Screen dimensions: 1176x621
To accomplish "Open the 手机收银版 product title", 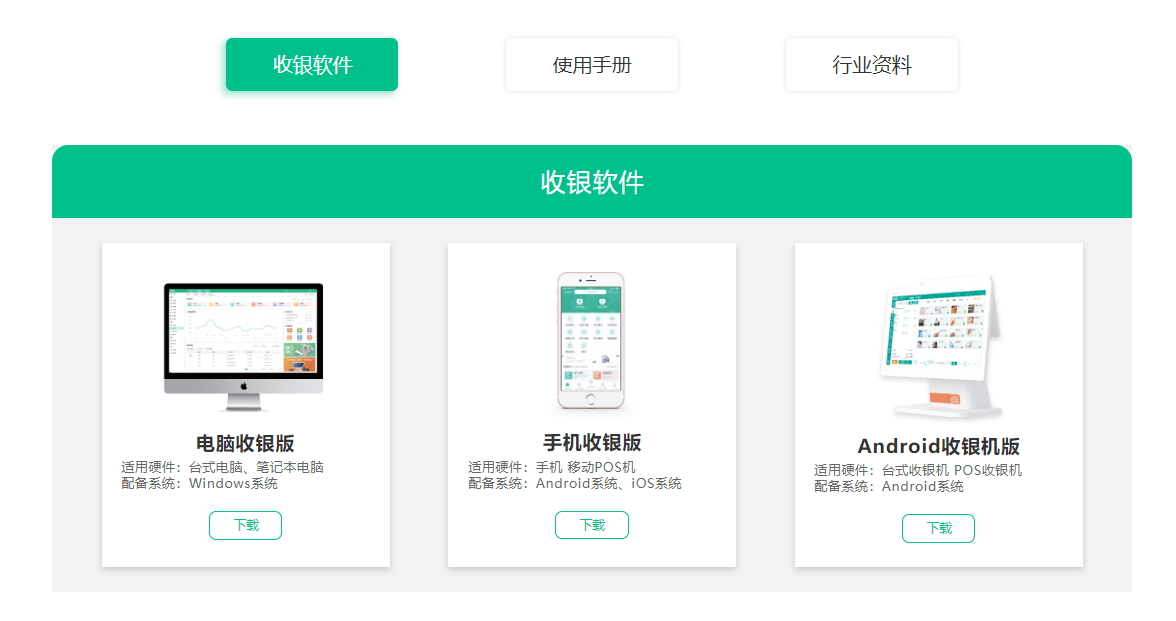I will tap(591, 441).
